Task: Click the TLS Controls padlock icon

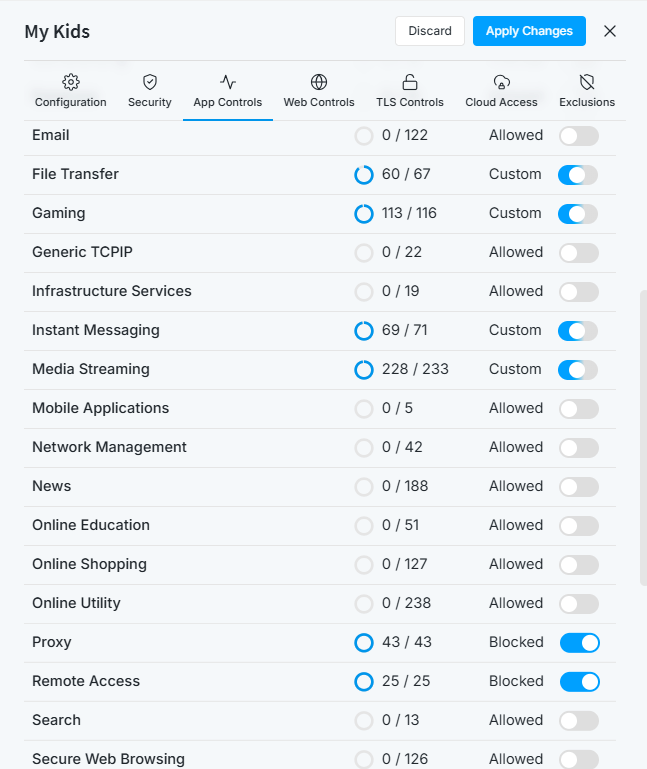Action: click(x=410, y=82)
